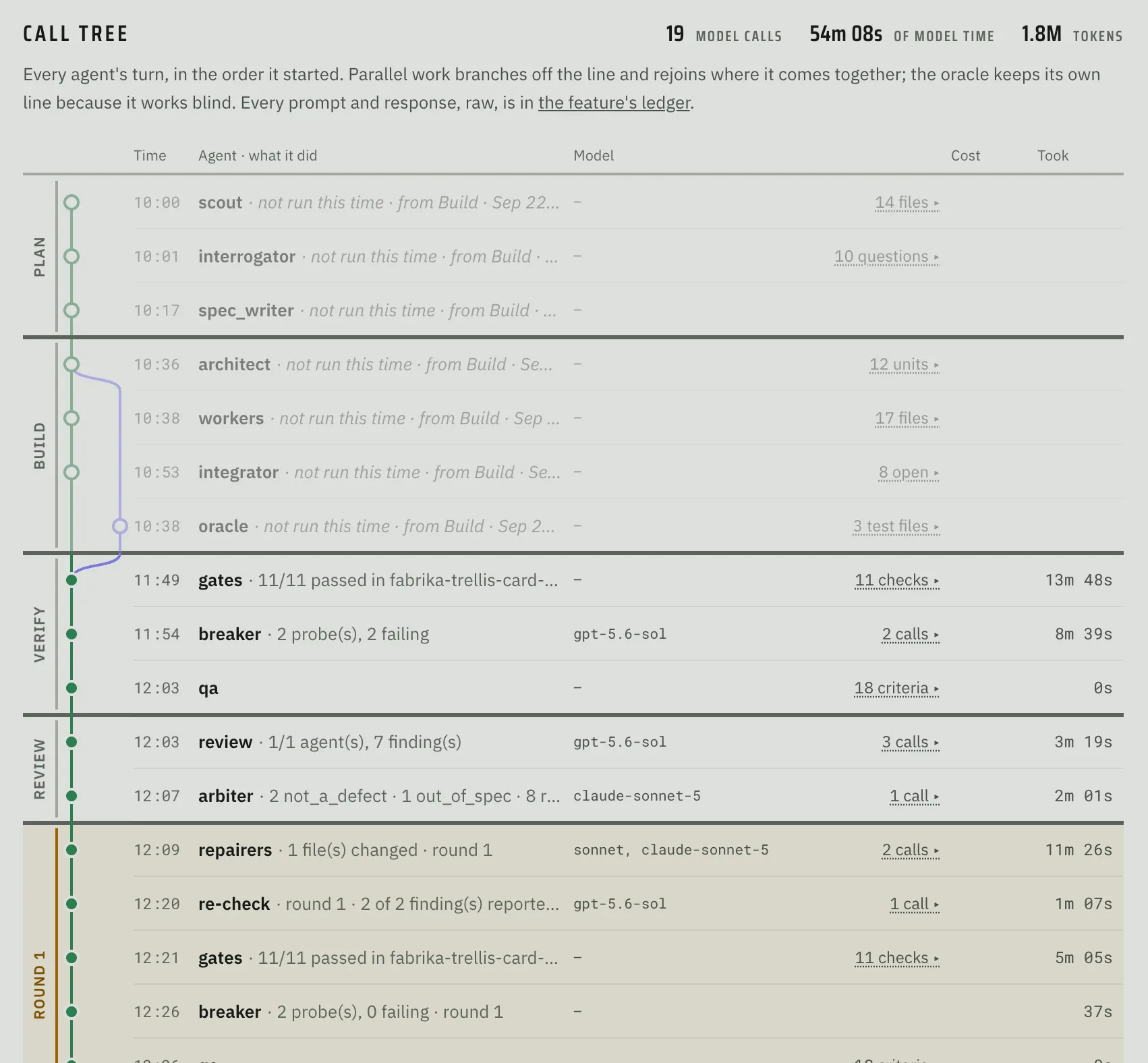Screen dimensions: 1148x1063
Task: Click the arbiter timeline node
Action: pyautogui.click(x=71, y=796)
